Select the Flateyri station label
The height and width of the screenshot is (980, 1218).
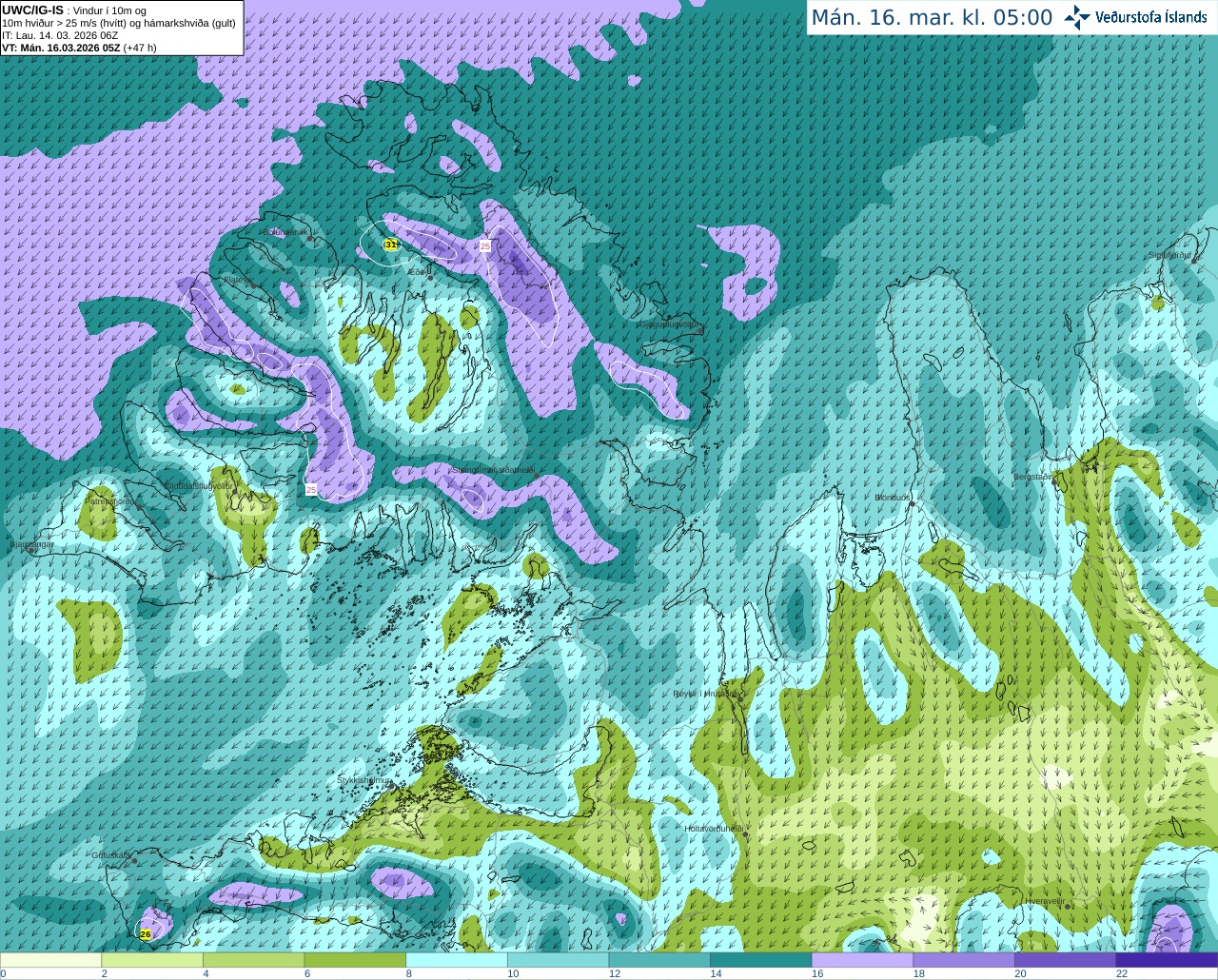236,280
